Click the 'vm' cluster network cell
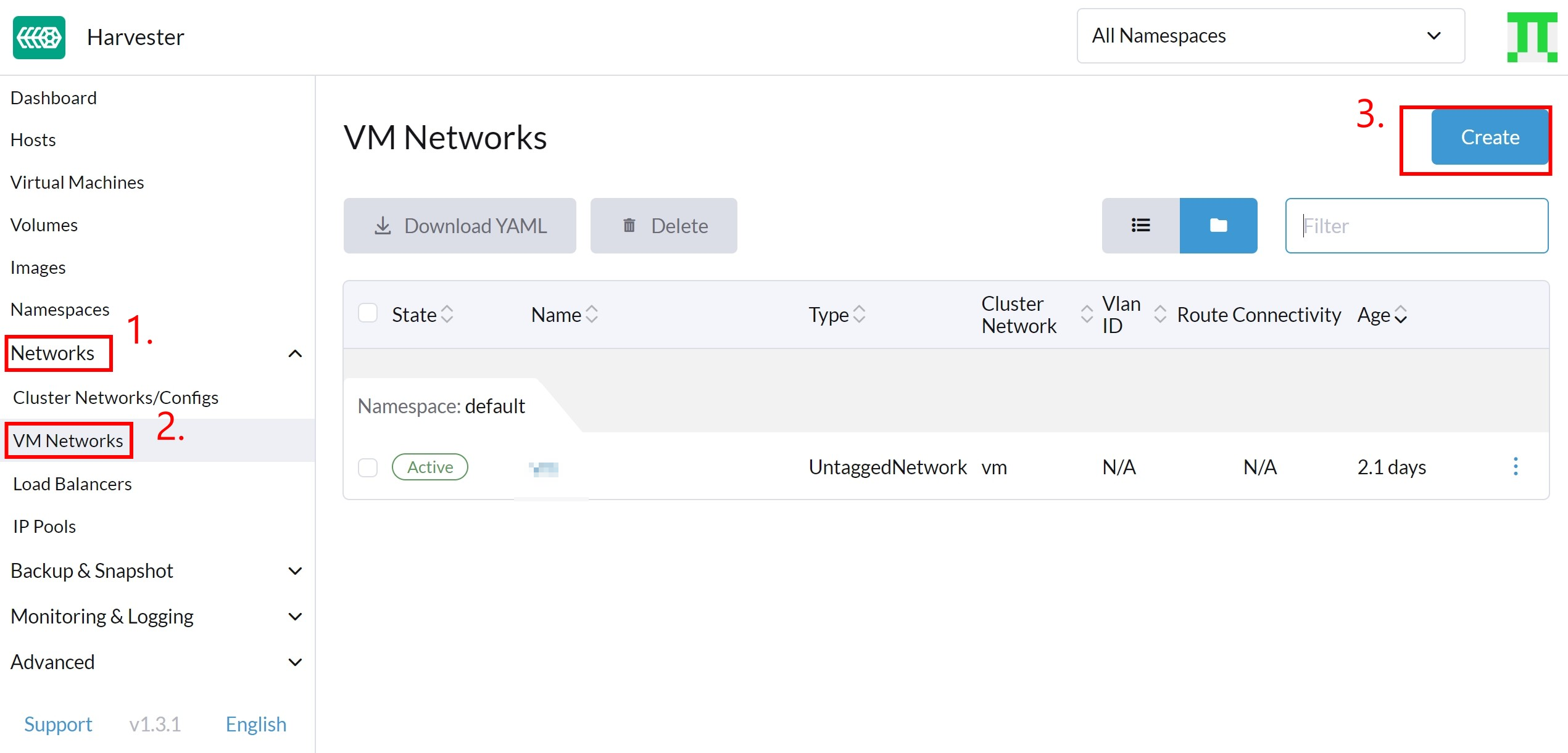Viewport: 1568px width, 753px height. tap(994, 467)
